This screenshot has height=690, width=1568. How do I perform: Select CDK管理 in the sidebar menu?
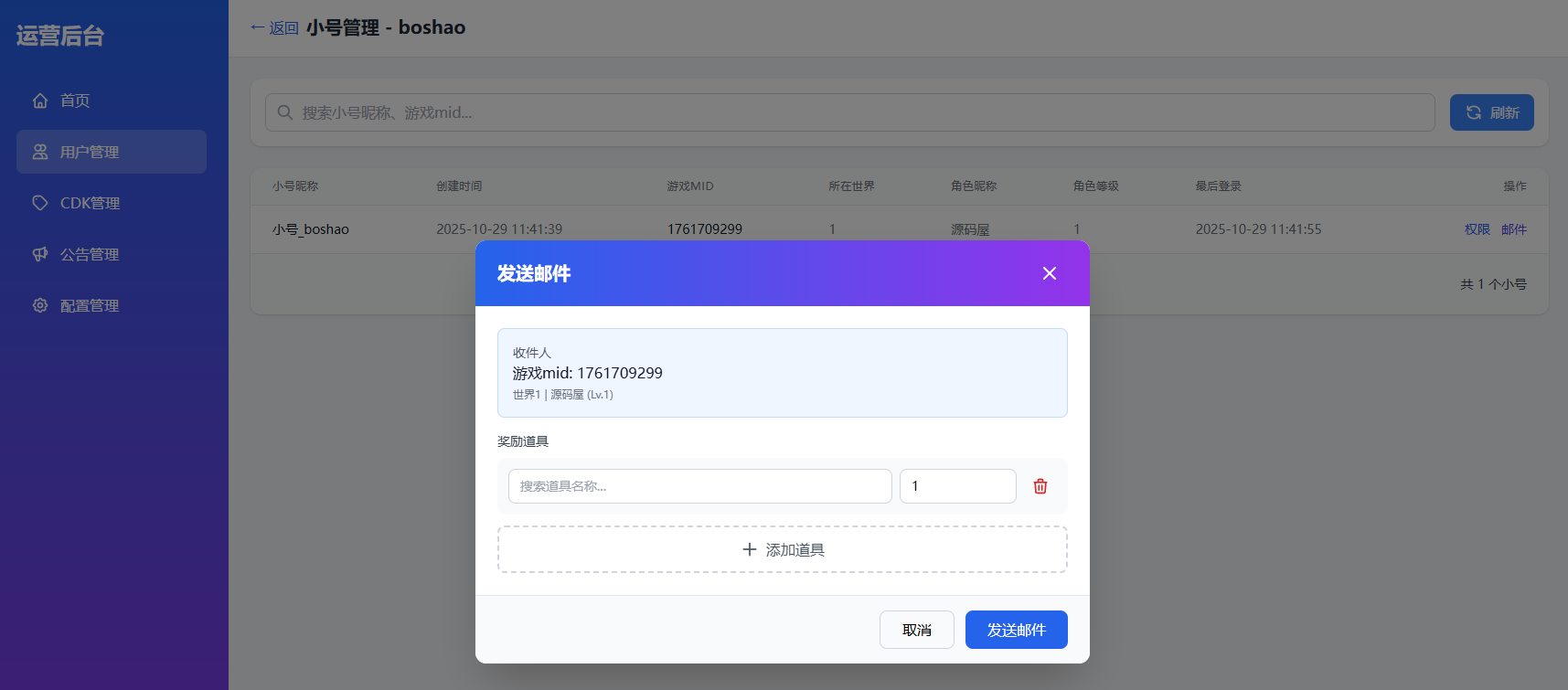pyautogui.click(x=90, y=203)
